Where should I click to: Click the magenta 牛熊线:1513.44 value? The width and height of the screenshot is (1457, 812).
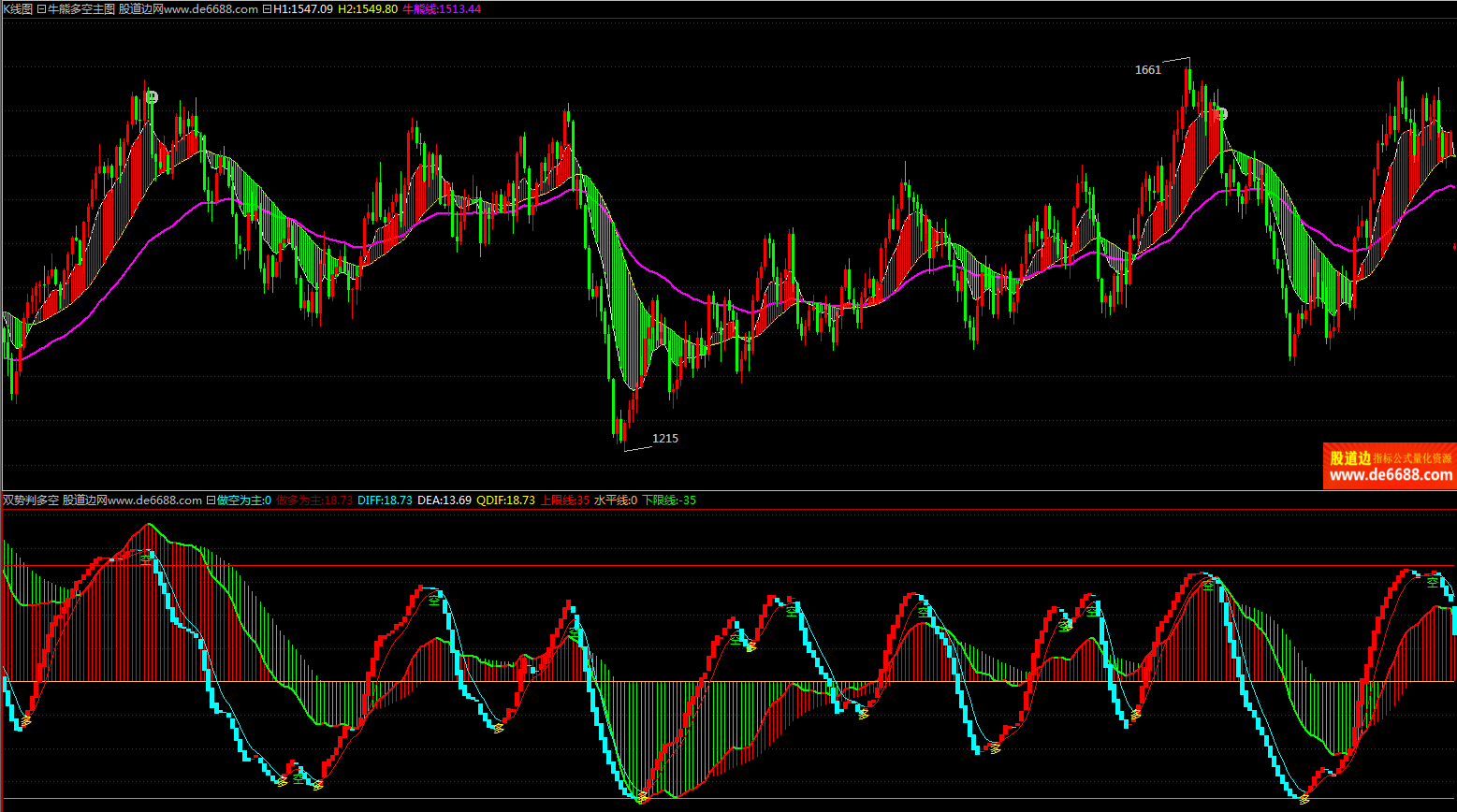coord(442,8)
